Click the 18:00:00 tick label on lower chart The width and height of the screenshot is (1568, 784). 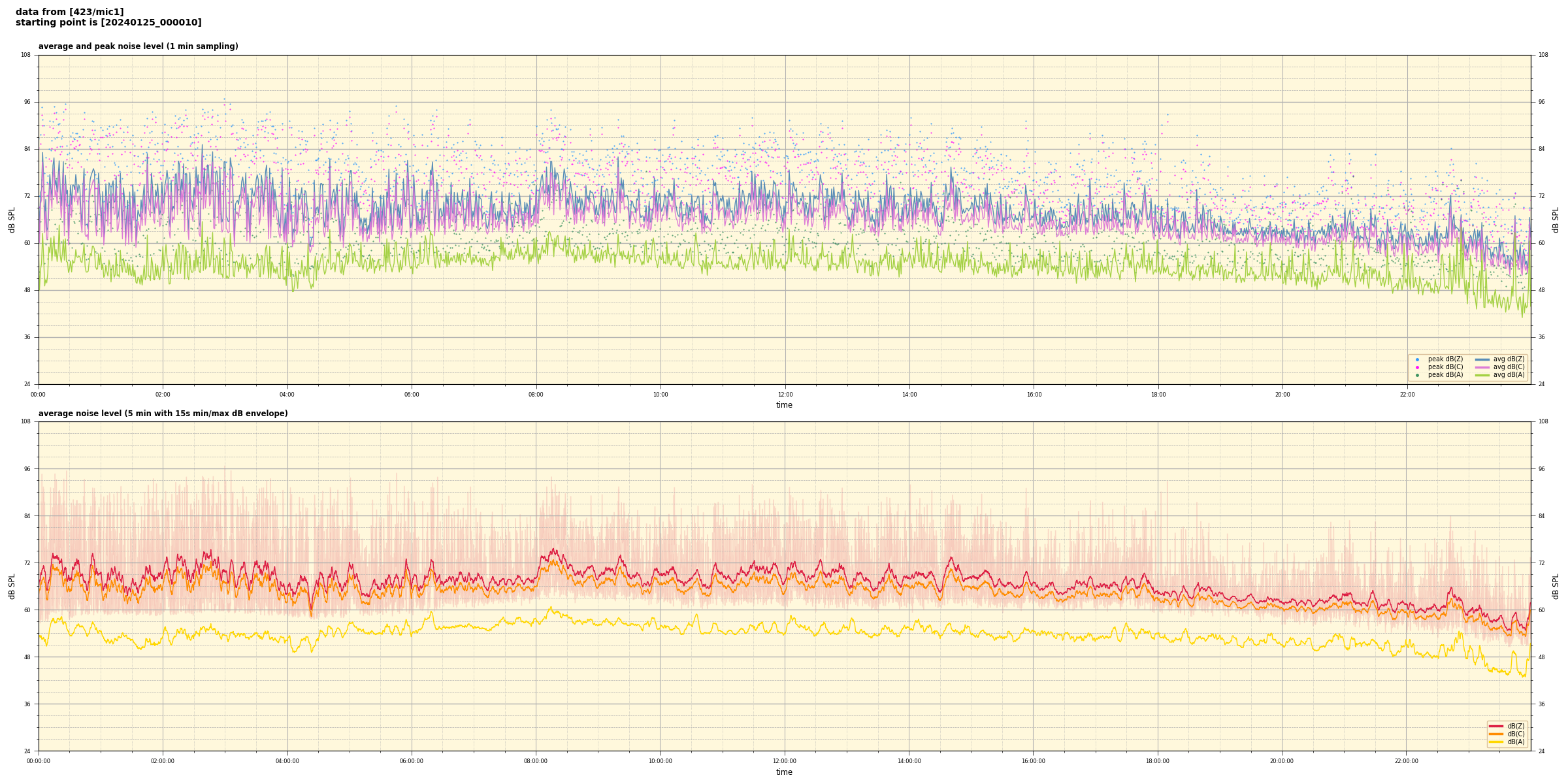tap(1158, 761)
